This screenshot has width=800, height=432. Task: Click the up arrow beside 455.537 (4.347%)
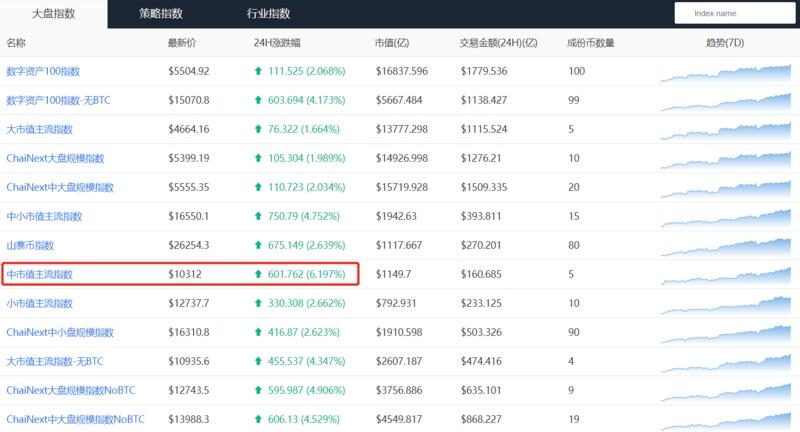259,361
